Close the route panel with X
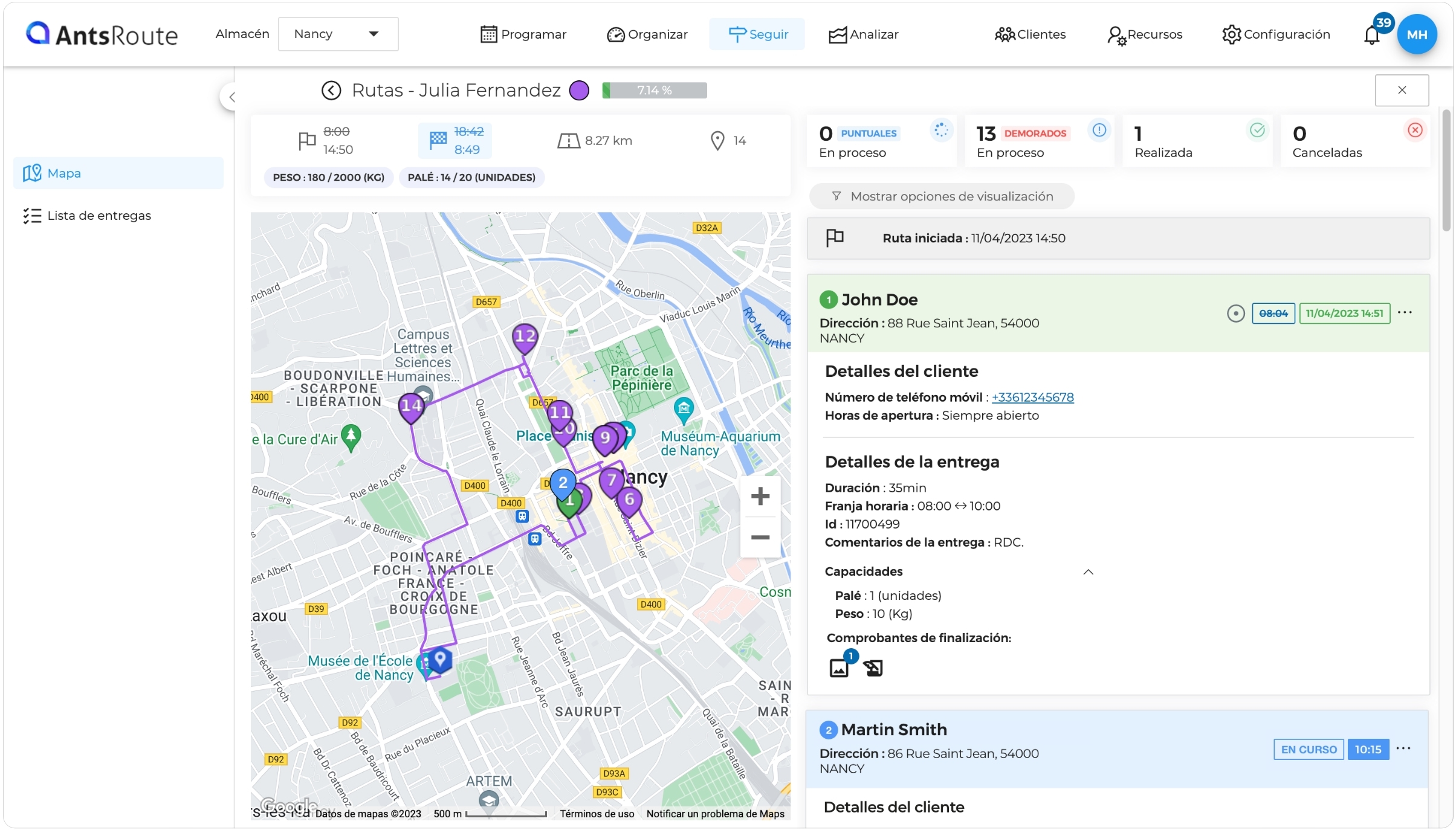This screenshot has height=830, width=1456. pyautogui.click(x=1402, y=90)
